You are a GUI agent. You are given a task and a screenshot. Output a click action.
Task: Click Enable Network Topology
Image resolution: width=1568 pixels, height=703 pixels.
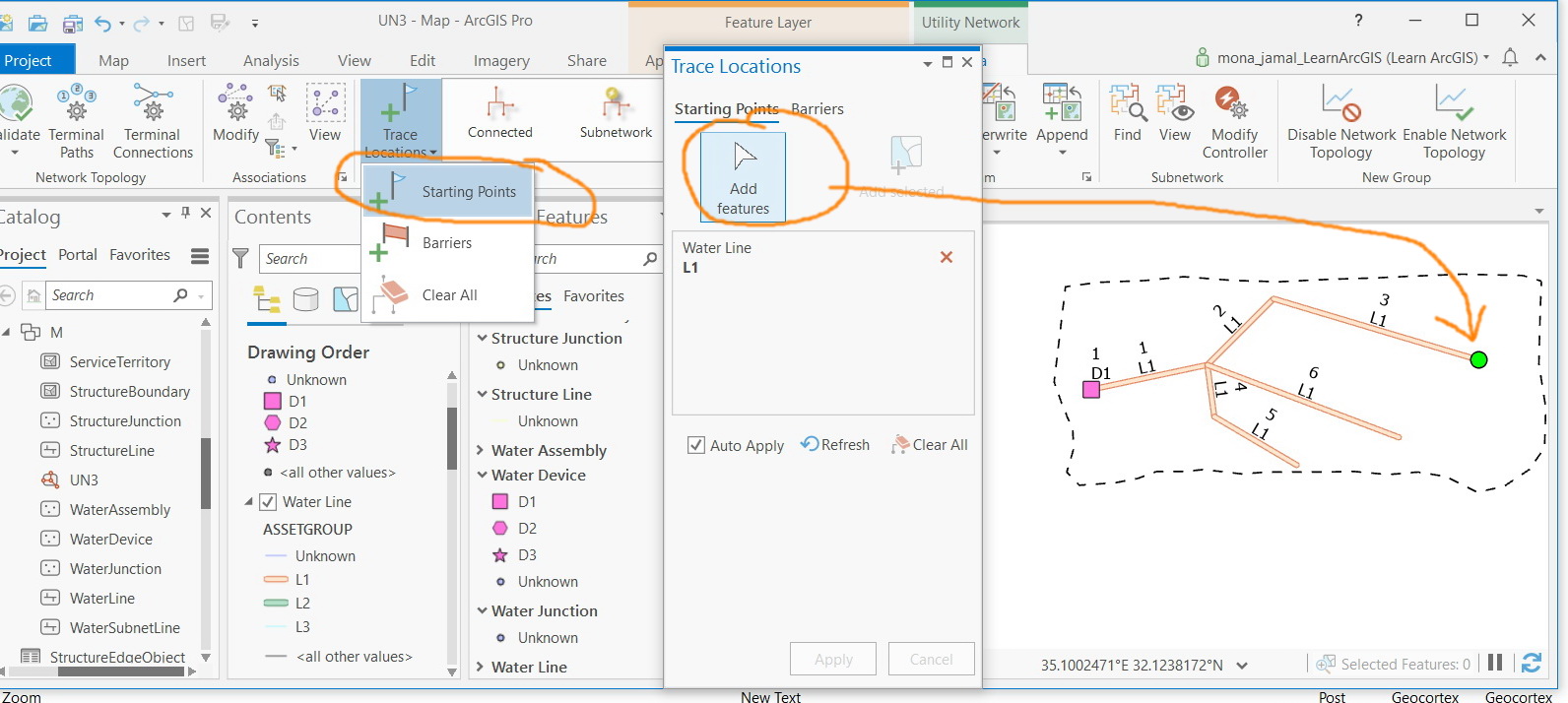pyautogui.click(x=1454, y=122)
